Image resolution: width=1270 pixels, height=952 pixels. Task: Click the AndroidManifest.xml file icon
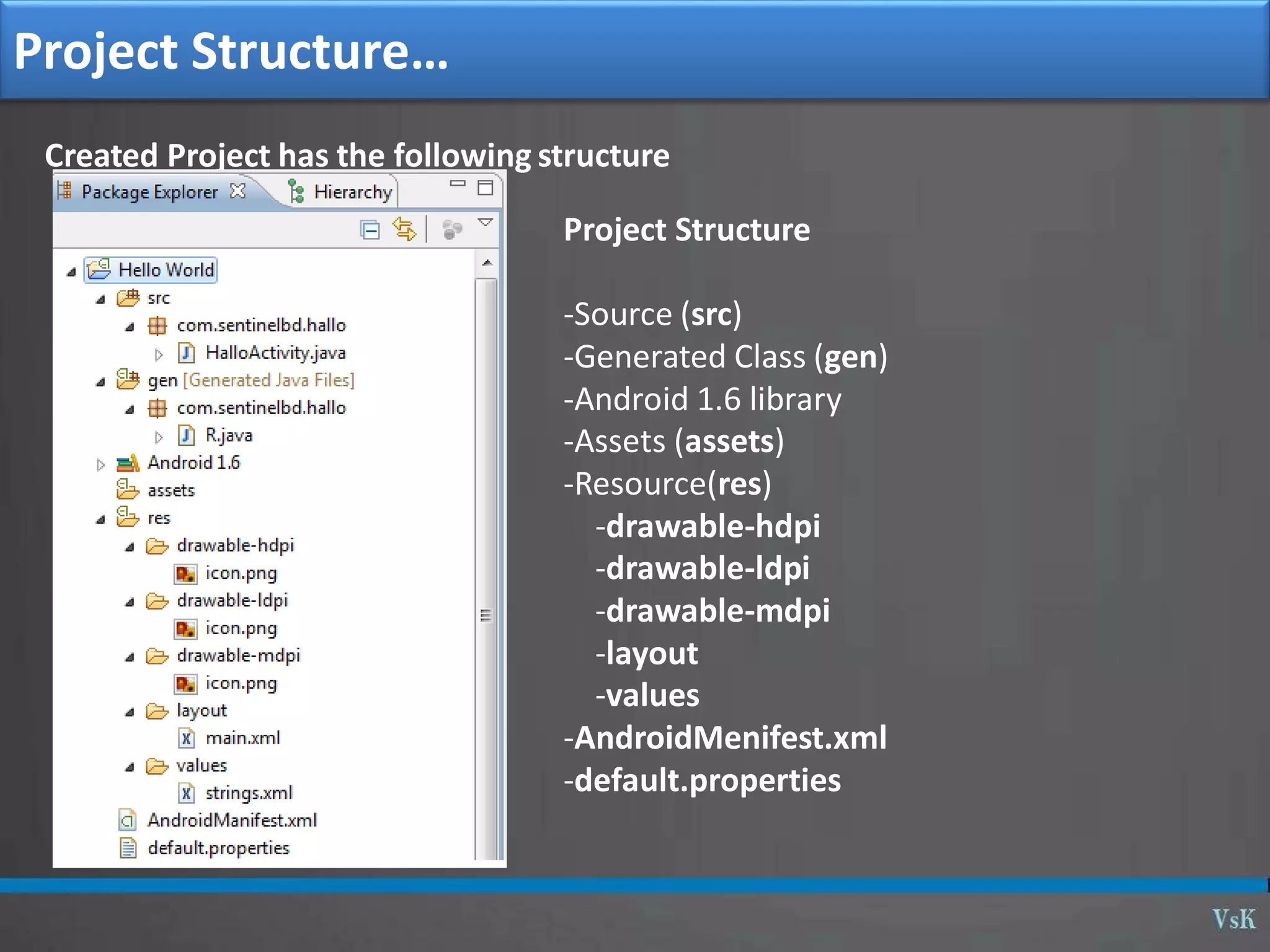click(x=128, y=821)
